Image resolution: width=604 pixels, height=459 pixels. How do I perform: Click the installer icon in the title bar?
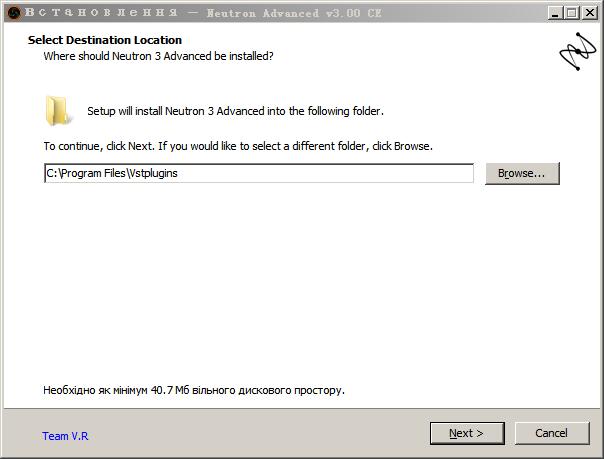click(14, 13)
